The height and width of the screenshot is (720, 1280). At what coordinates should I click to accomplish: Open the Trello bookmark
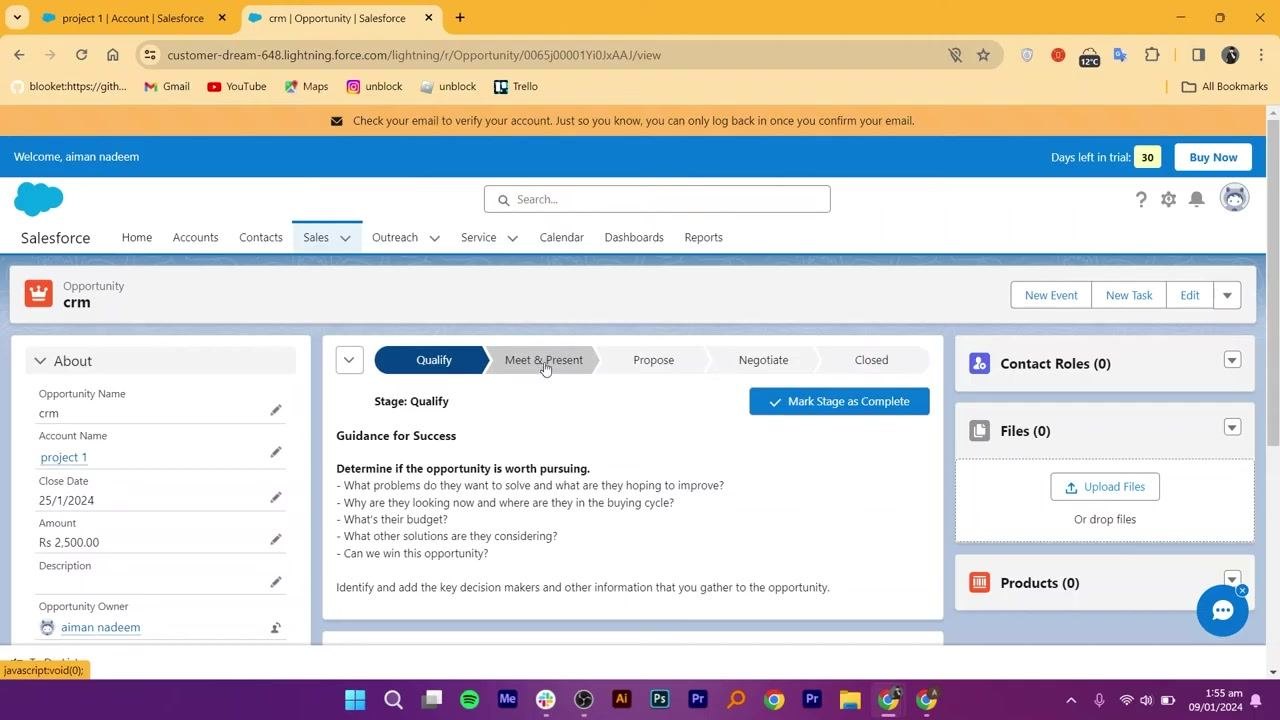(x=516, y=87)
